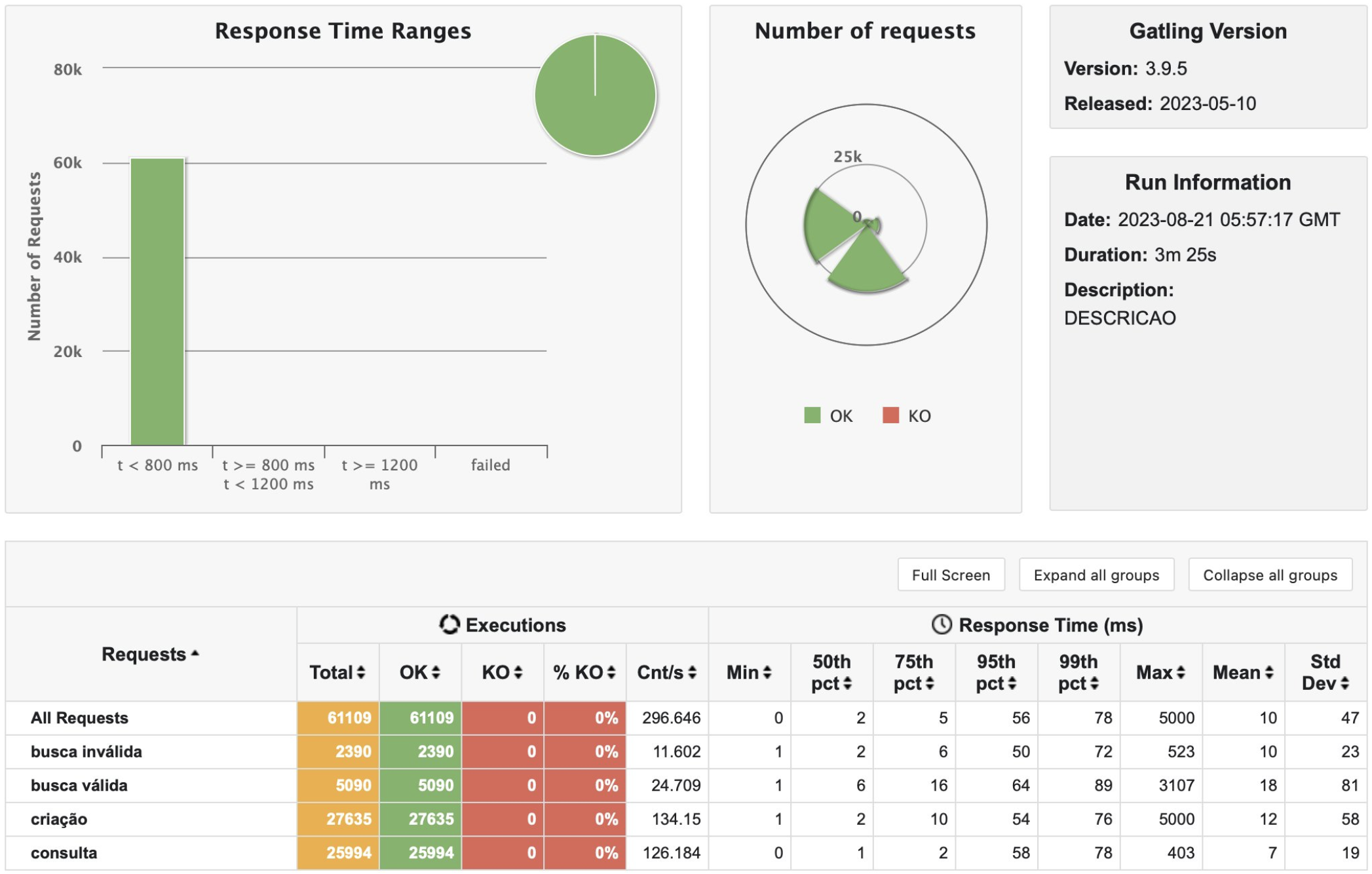This screenshot has height=874, width=1372.
Task: Click busca inválida total 2390 cell
Action: pos(338,751)
